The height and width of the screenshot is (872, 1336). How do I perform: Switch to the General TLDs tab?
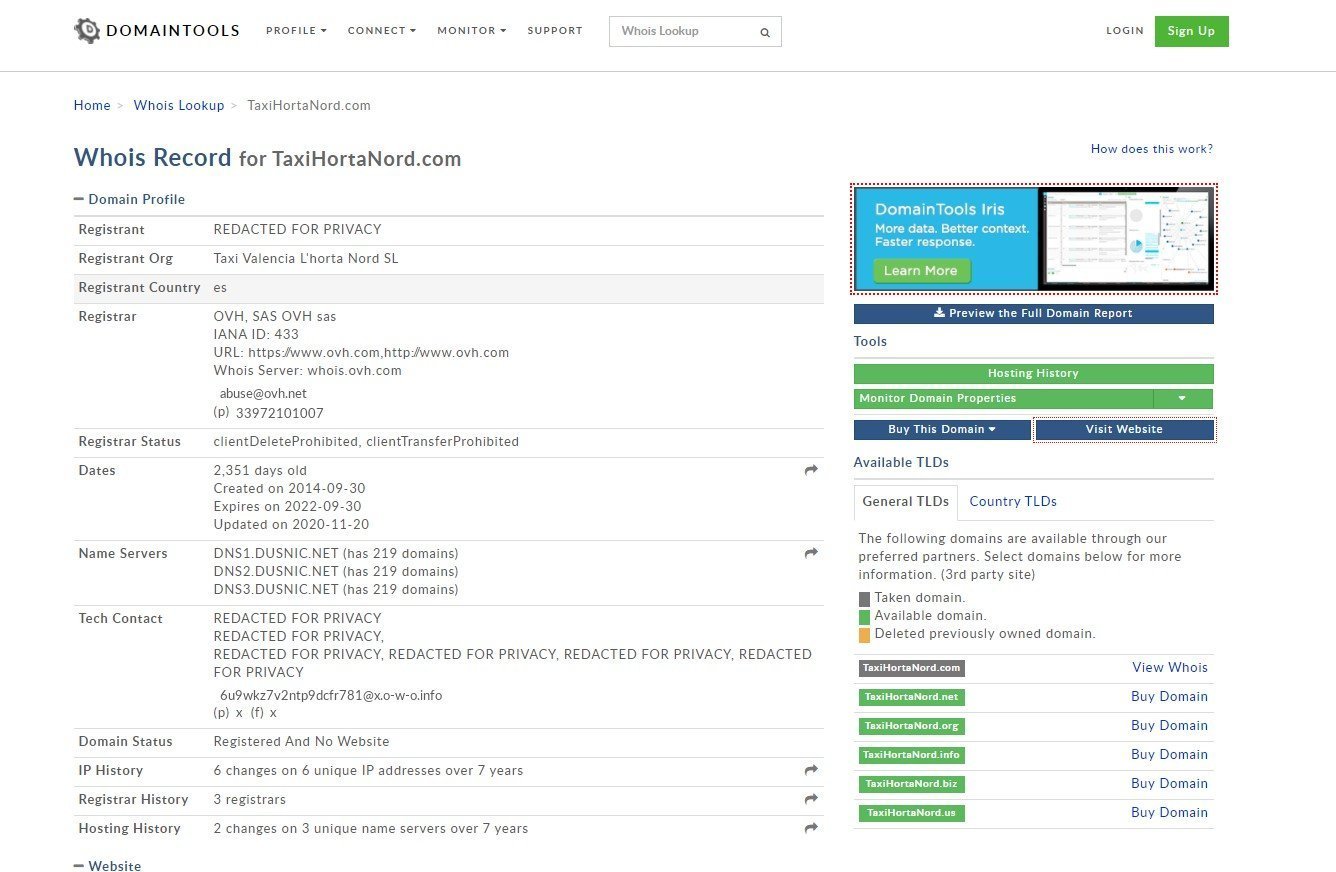click(906, 502)
